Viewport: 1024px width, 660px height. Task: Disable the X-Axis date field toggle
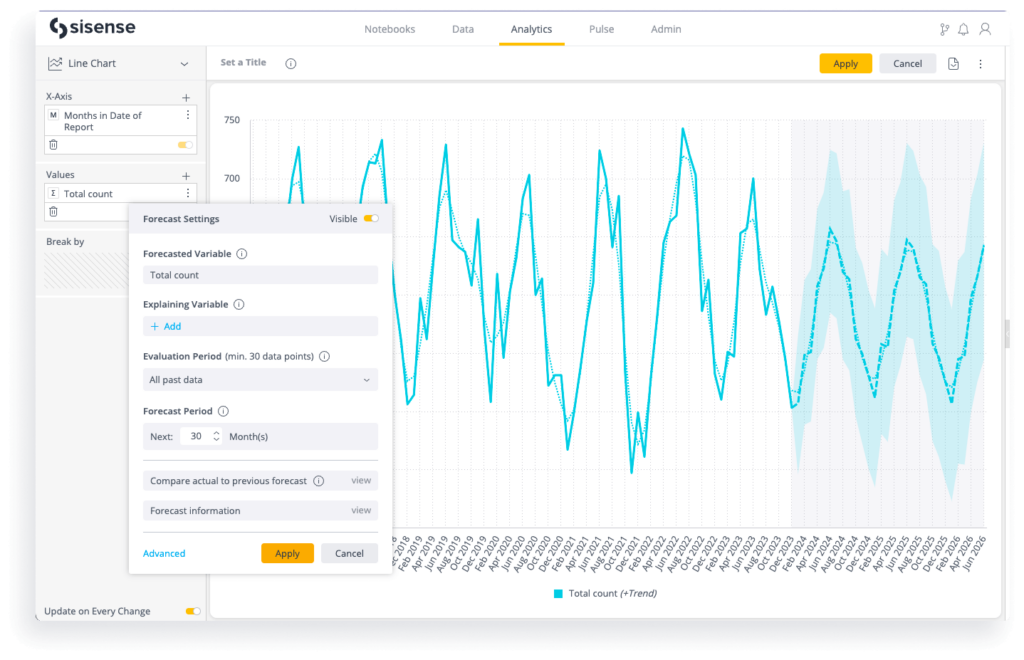pos(185,145)
